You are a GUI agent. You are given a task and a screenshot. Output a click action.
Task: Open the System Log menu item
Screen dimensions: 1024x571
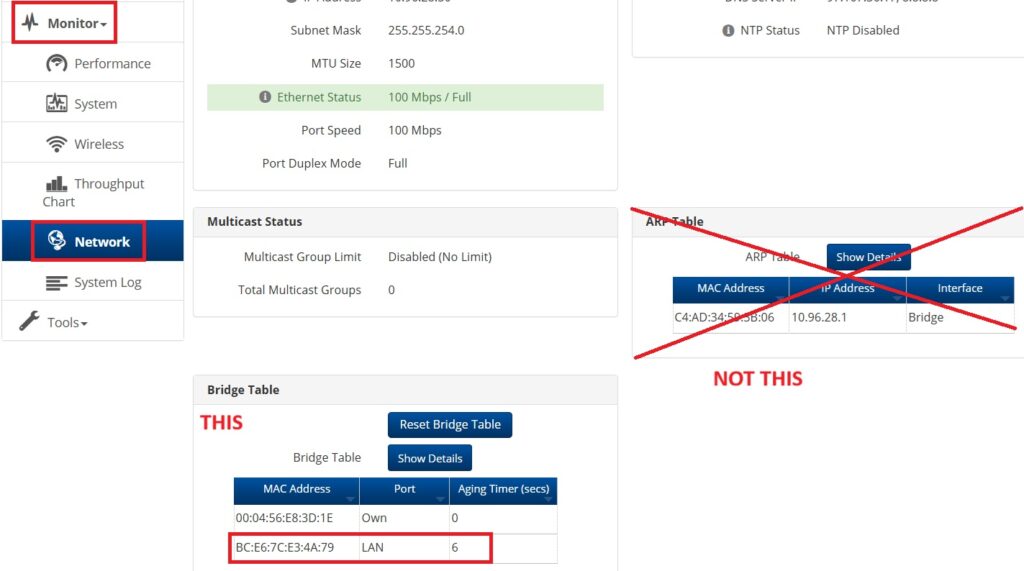click(107, 283)
